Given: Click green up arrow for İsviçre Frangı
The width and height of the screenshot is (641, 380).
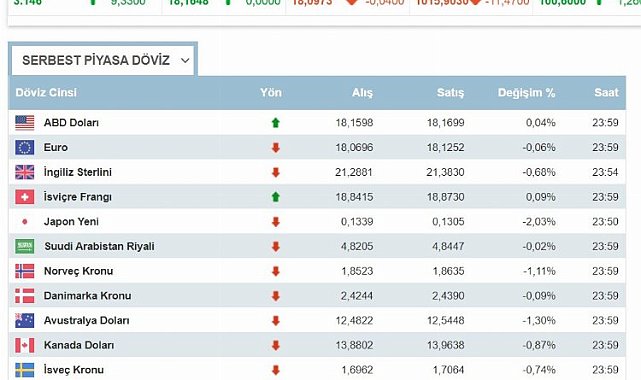Looking at the screenshot, I should pos(276,197).
